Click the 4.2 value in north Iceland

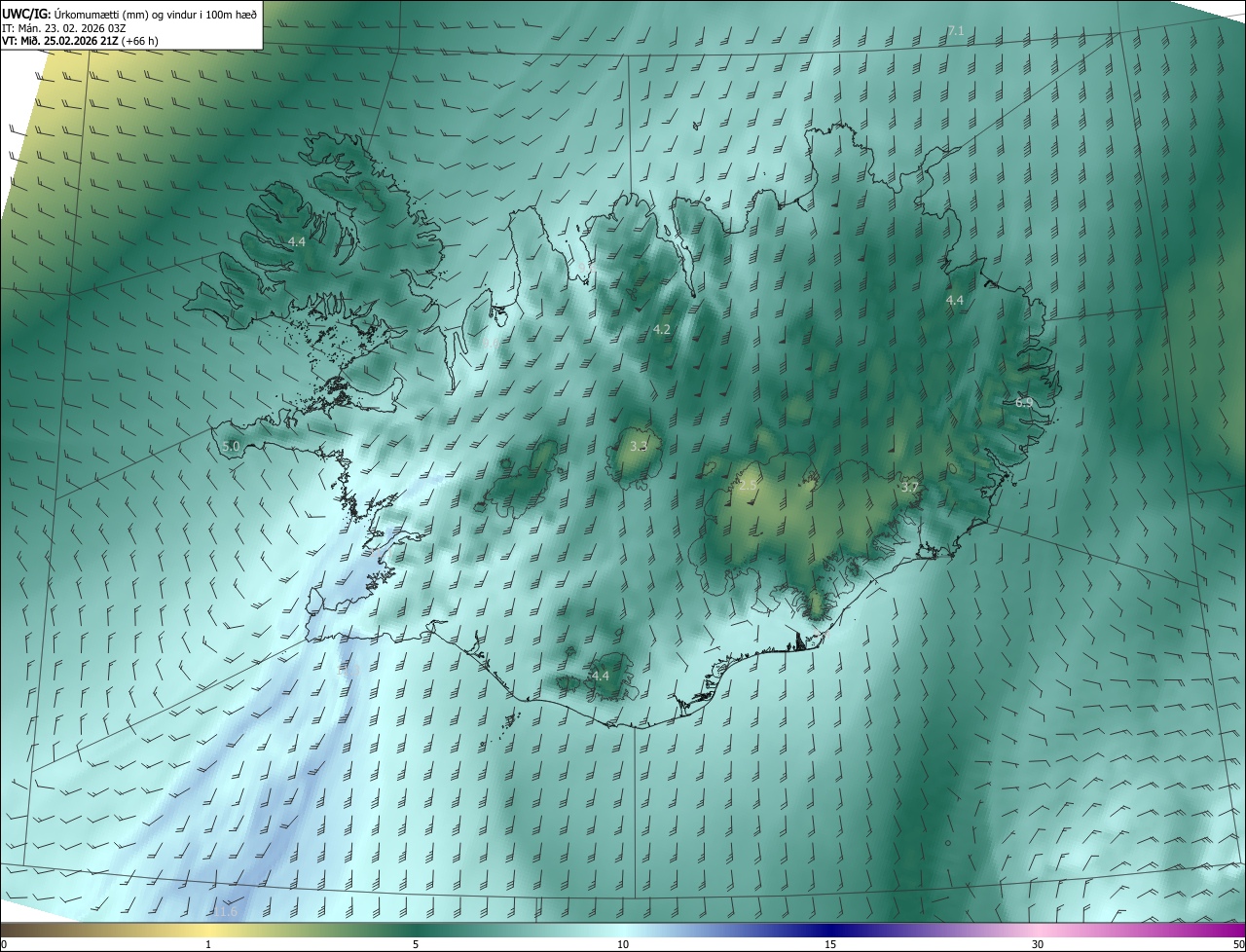point(662,330)
